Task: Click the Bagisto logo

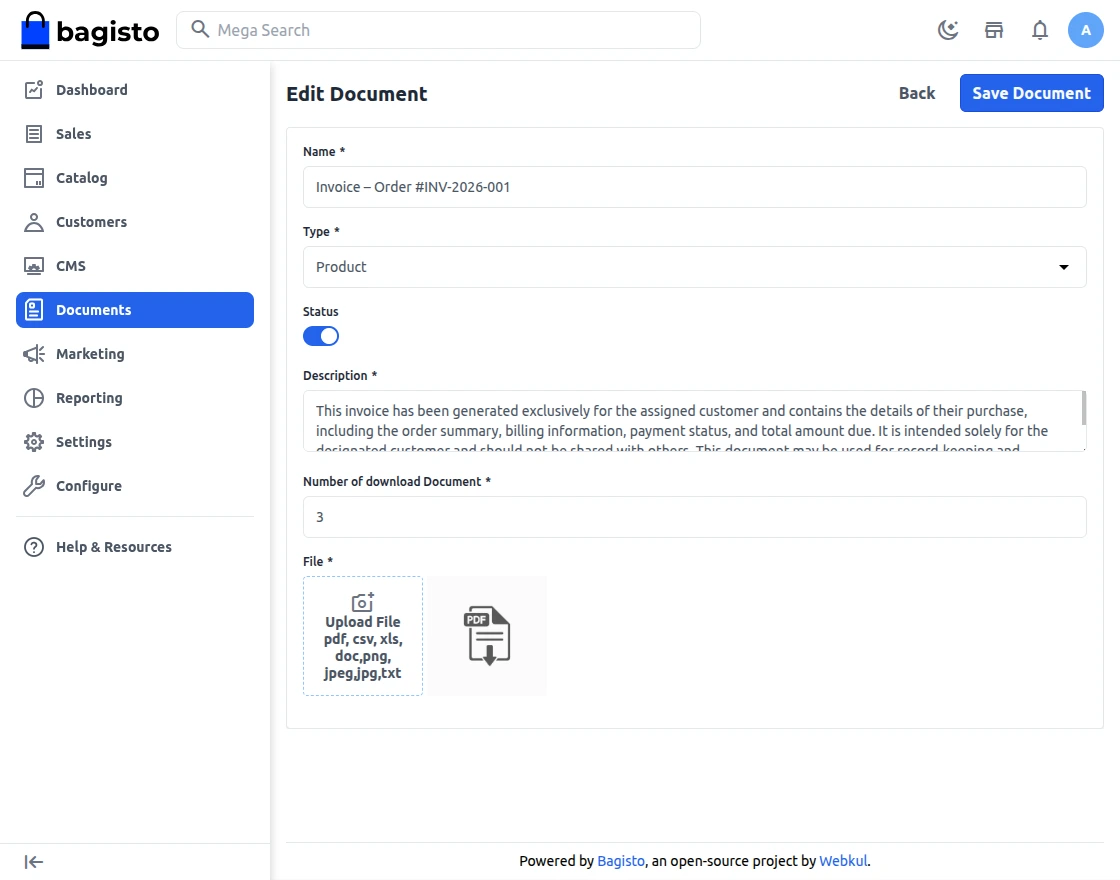Action: [90, 30]
